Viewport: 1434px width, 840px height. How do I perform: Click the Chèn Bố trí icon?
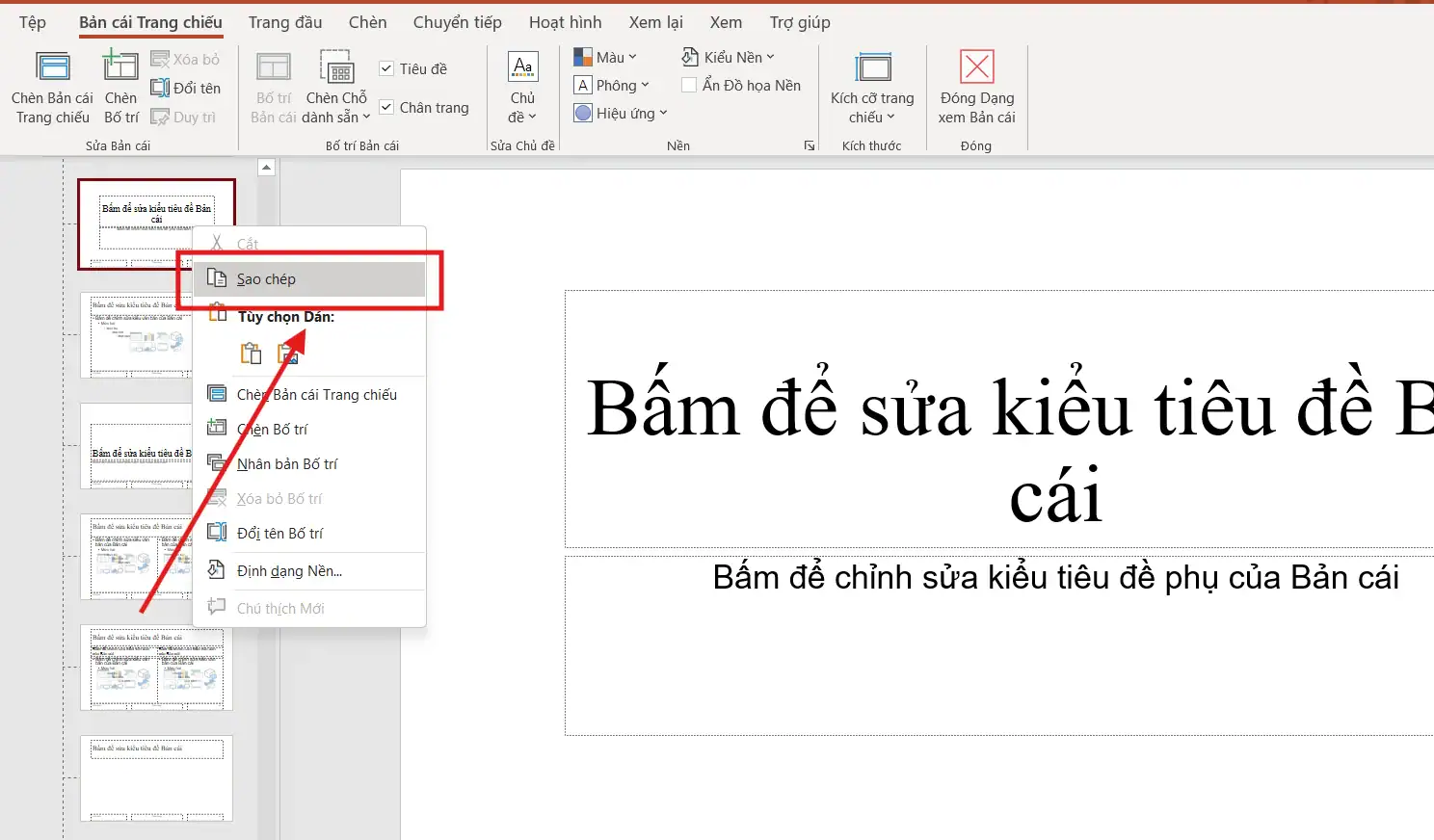click(x=119, y=87)
